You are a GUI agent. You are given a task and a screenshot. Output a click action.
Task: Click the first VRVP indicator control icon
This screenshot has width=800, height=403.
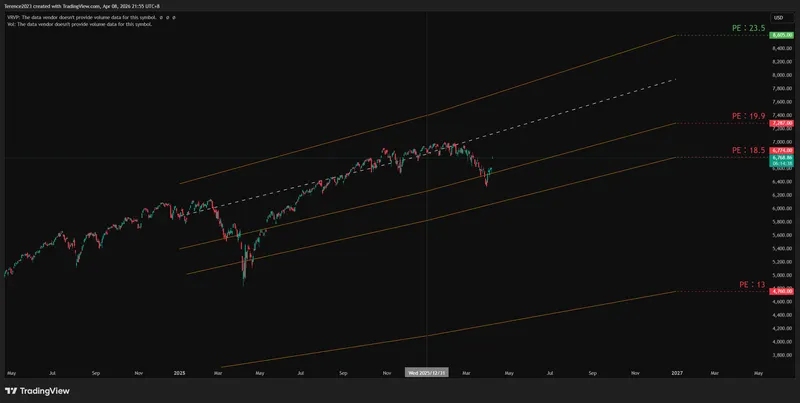(x=162, y=17)
